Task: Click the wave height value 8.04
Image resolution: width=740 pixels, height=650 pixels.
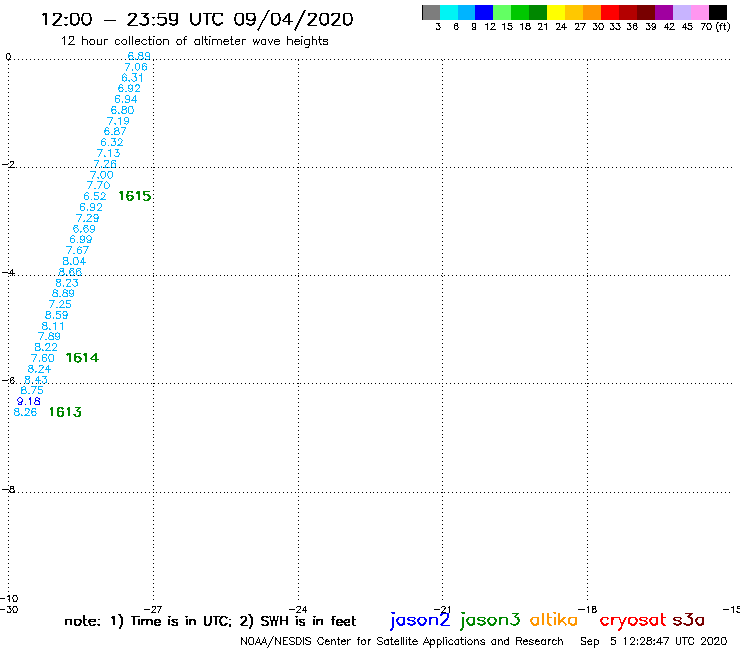Action: (x=74, y=261)
